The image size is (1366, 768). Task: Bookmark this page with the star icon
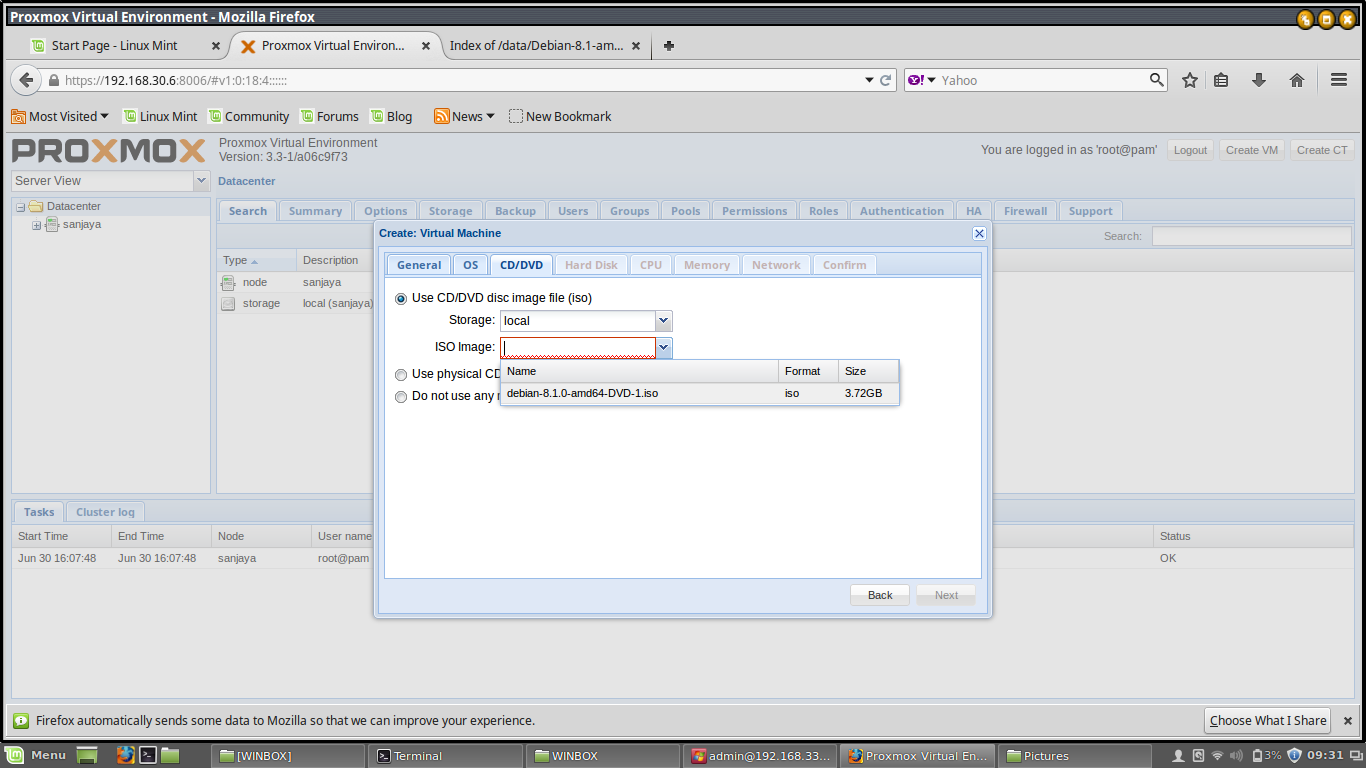coord(1190,80)
